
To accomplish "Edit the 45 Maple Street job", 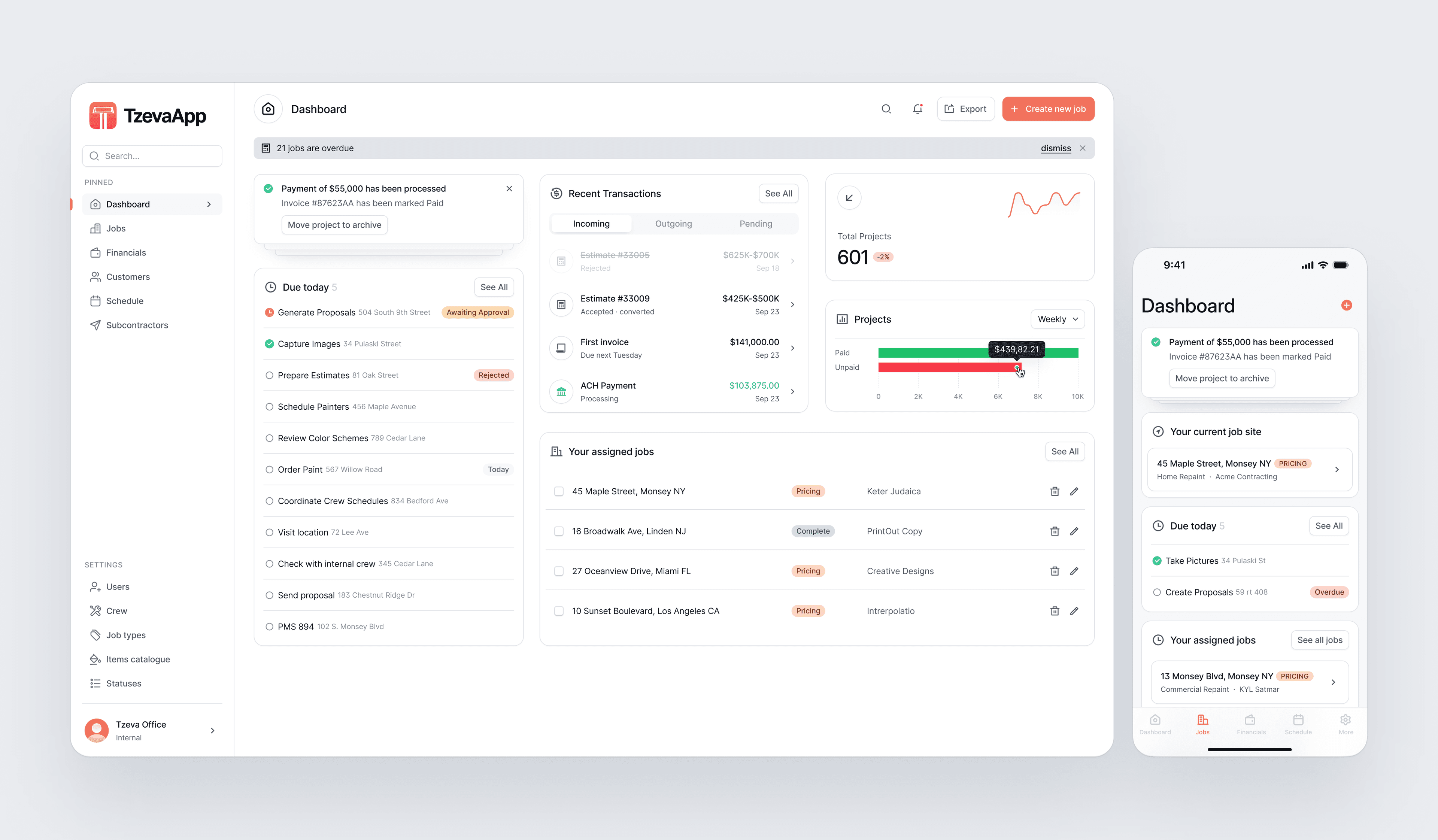I will [x=1074, y=491].
